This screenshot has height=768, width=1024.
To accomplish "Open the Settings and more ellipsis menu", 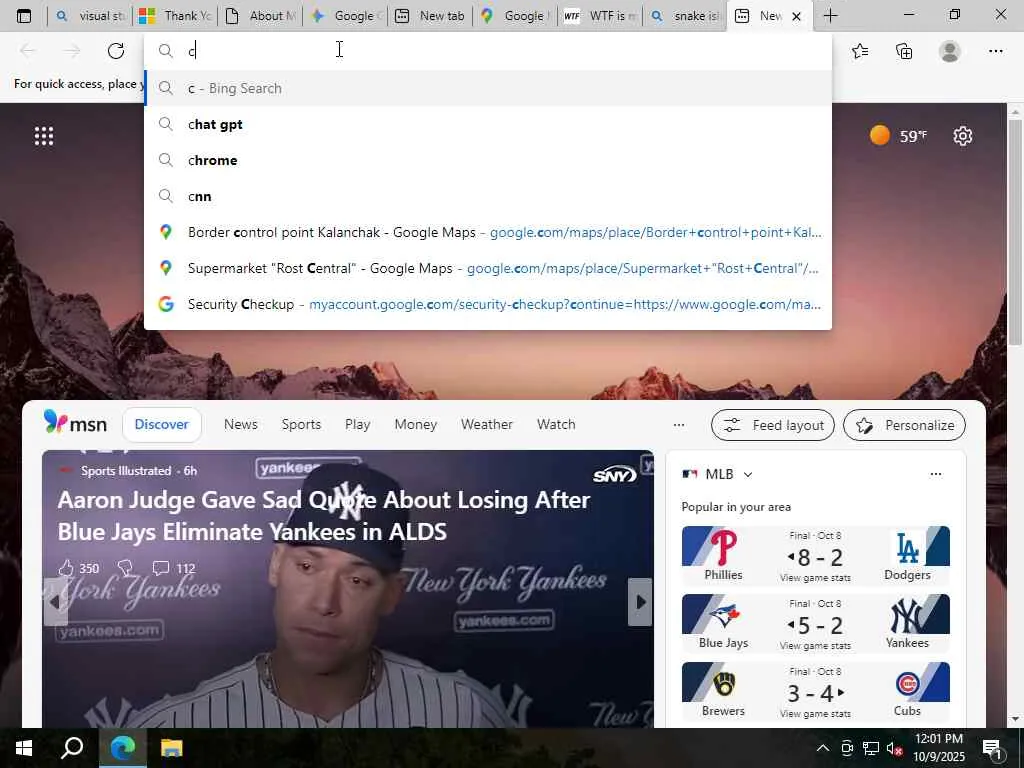I will tap(995, 50).
